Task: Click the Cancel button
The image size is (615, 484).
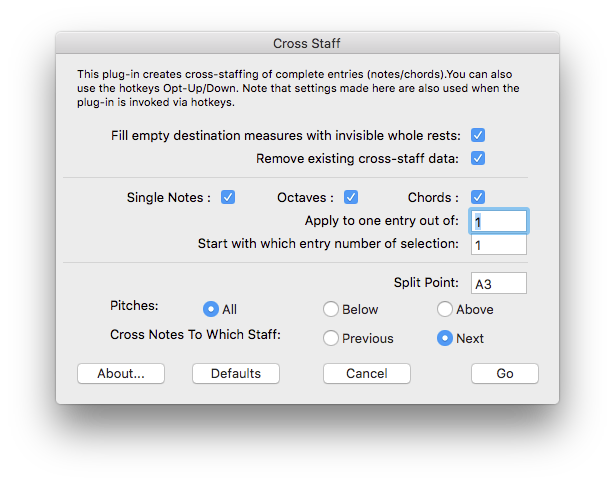Action: tap(367, 373)
